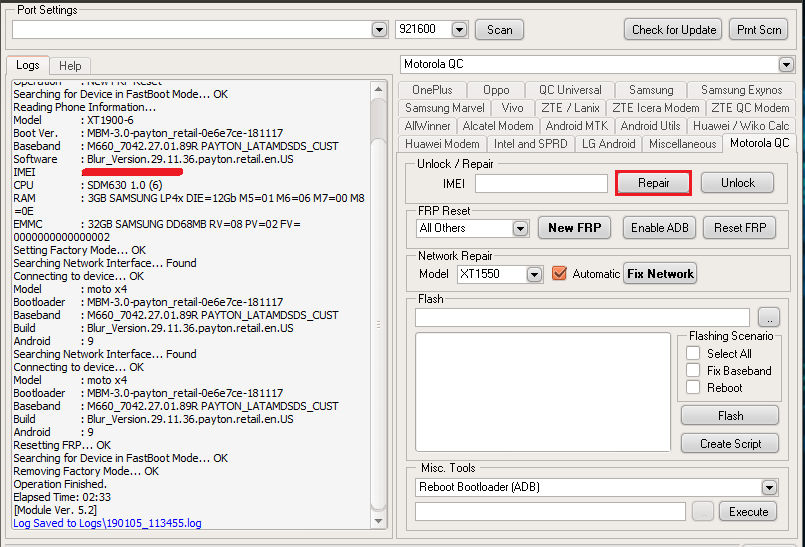
Task: Open the AllWinner tab
Action: tap(427, 126)
